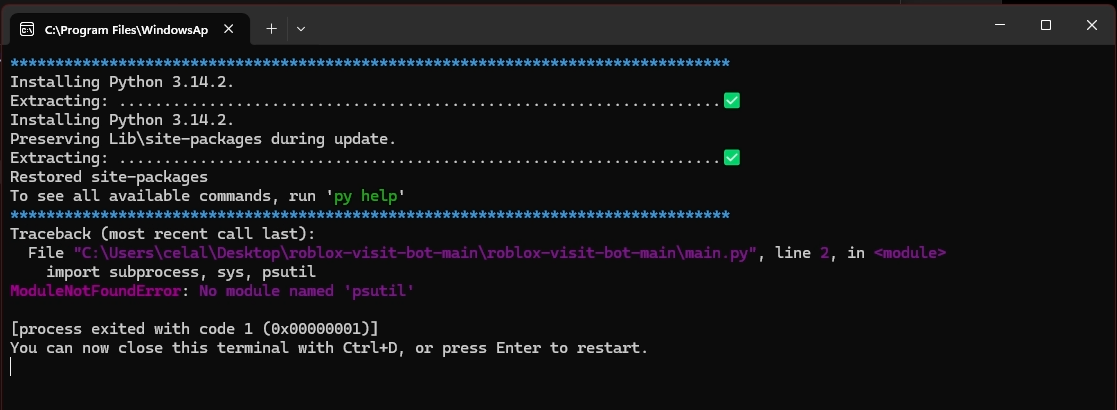Click the green 'py help' command text

[x=365, y=196]
